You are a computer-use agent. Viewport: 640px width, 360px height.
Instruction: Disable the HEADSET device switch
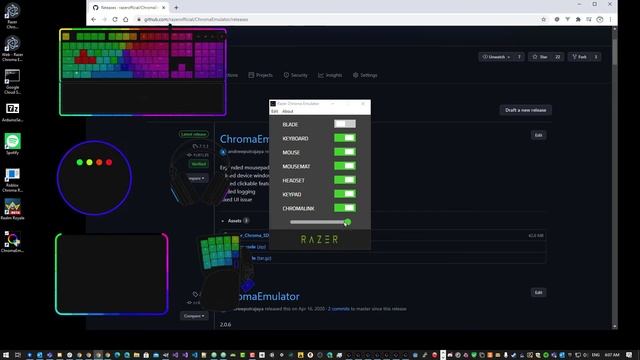(x=345, y=180)
